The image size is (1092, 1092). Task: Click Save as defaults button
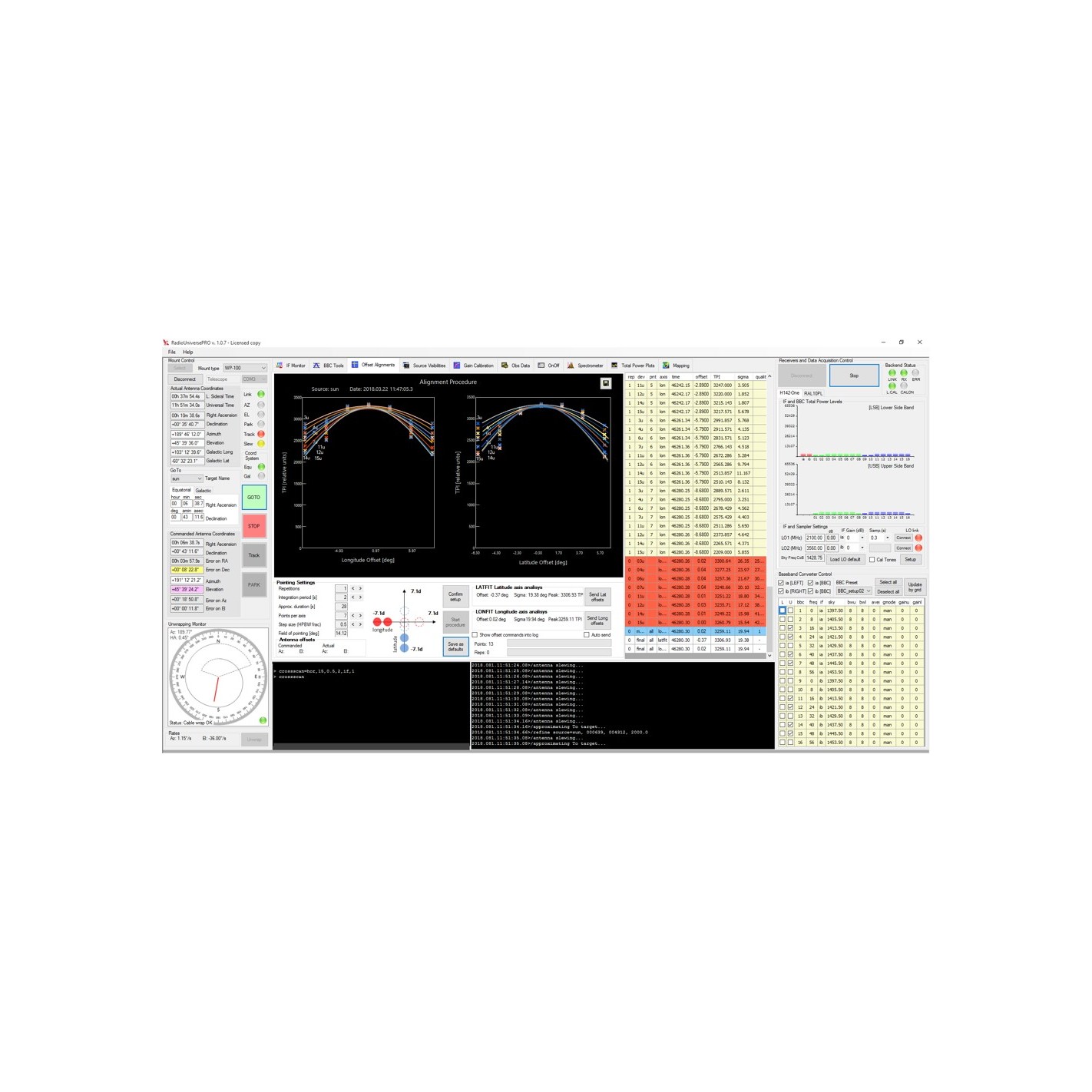pos(455,647)
